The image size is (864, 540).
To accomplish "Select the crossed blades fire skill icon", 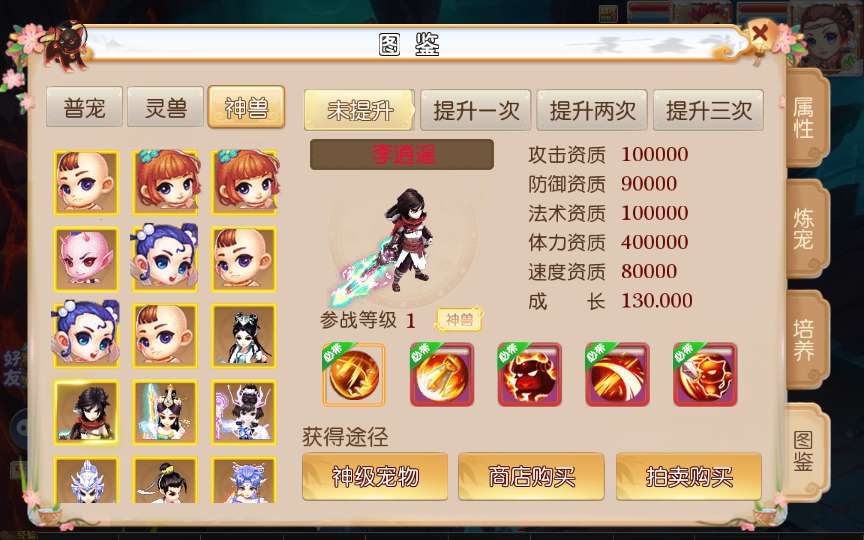I will (x=442, y=375).
